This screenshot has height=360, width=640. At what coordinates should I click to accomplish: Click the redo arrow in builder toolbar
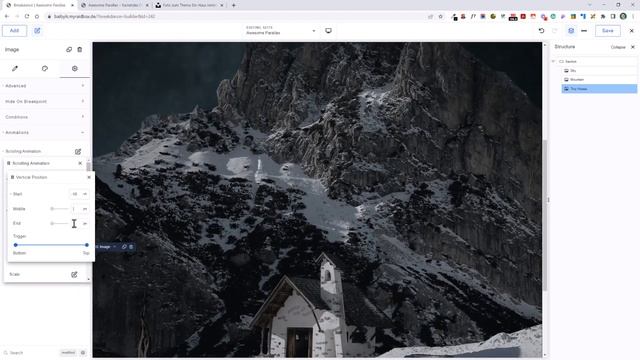pos(554,31)
